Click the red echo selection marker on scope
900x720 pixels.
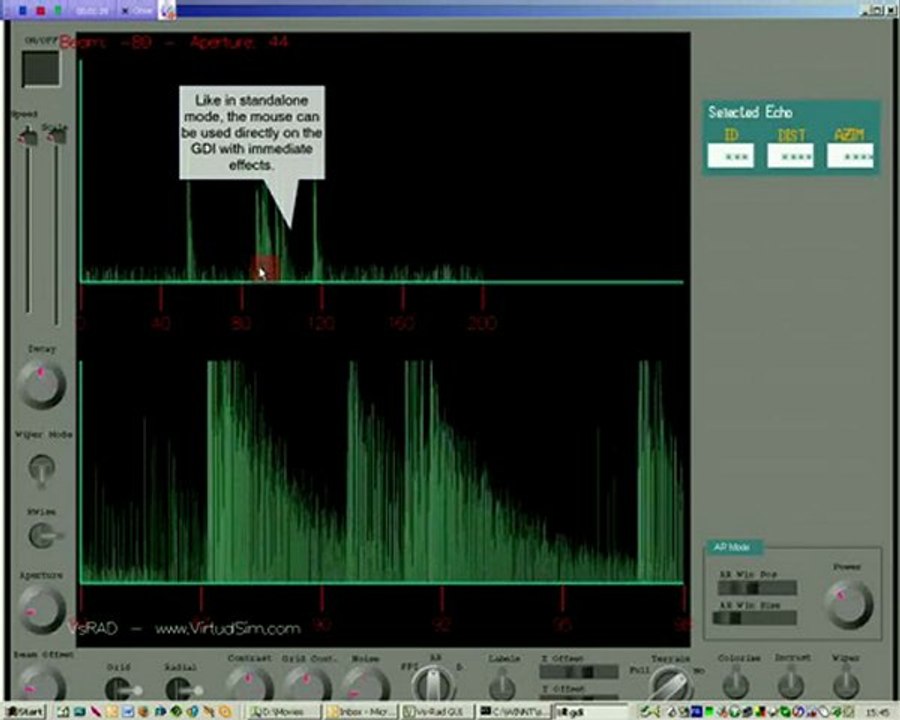point(265,269)
